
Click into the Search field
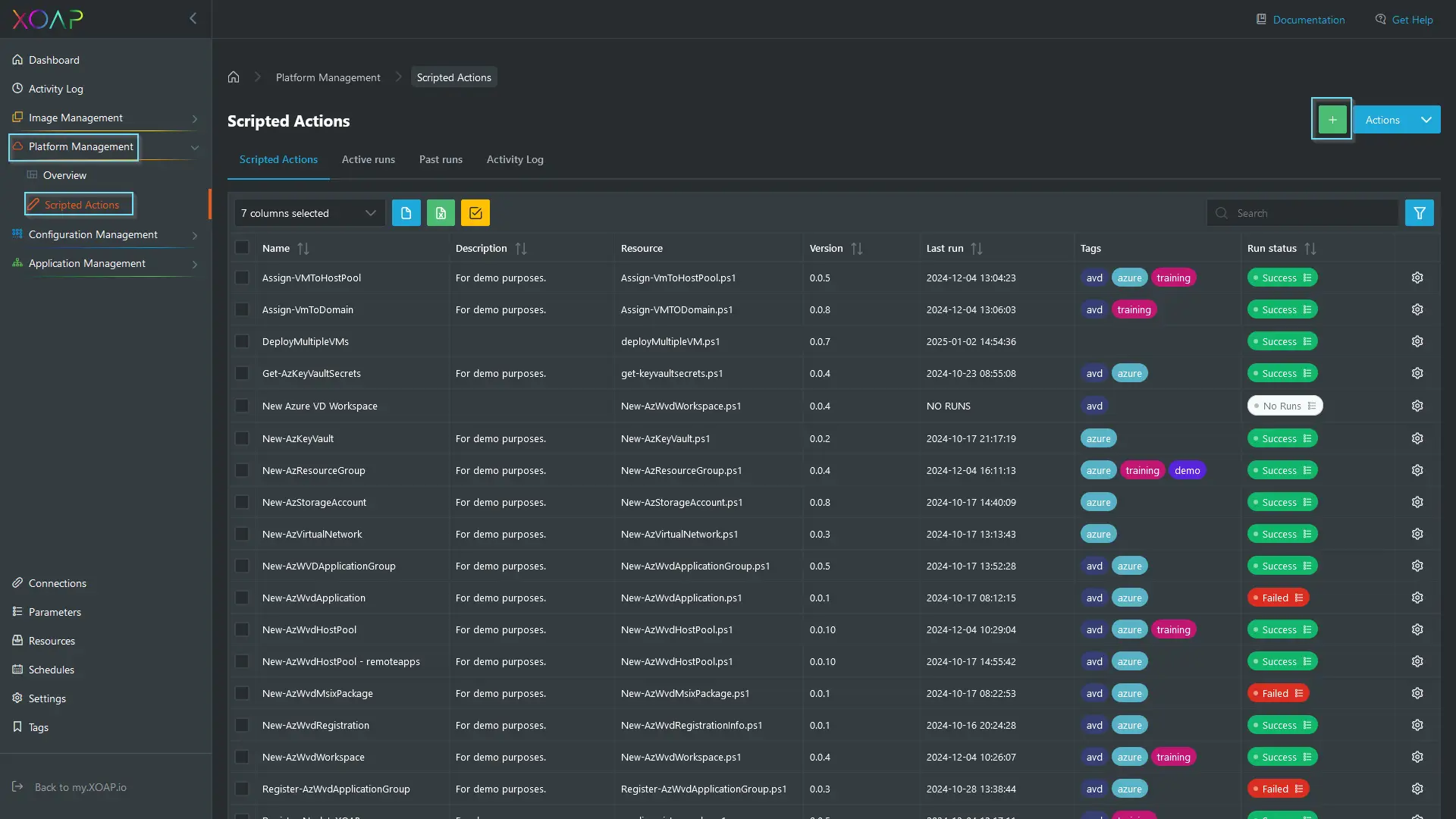click(x=1303, y=213)
